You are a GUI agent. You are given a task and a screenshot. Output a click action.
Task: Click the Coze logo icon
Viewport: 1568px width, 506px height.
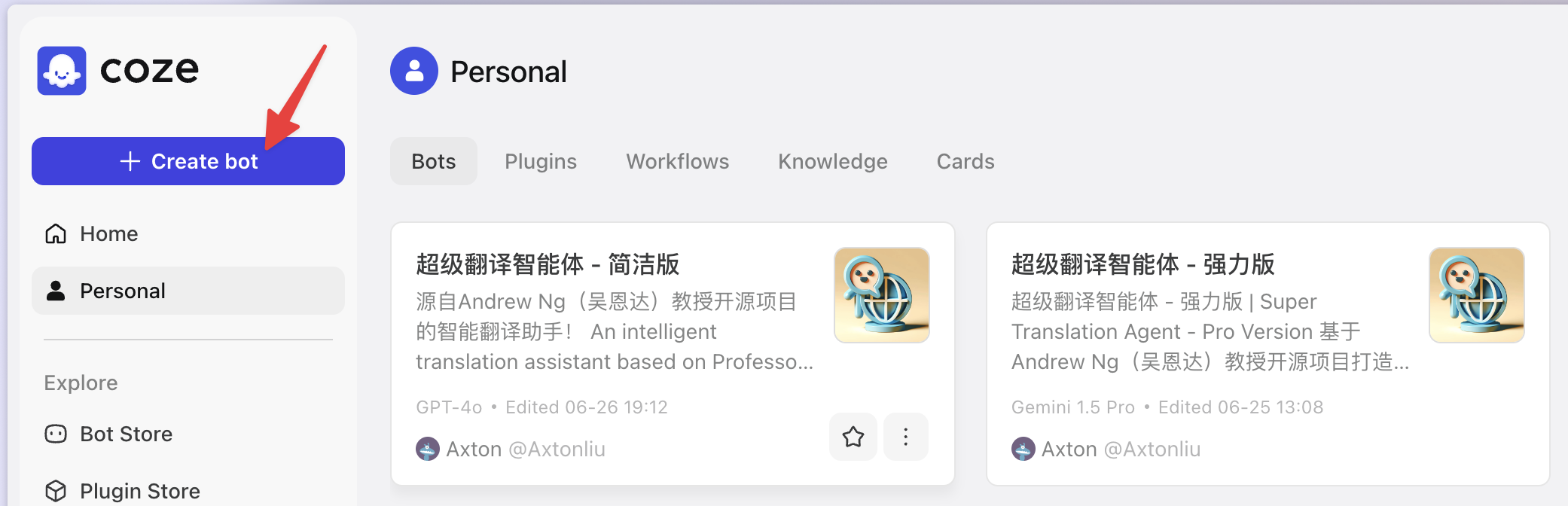point(62,71)
